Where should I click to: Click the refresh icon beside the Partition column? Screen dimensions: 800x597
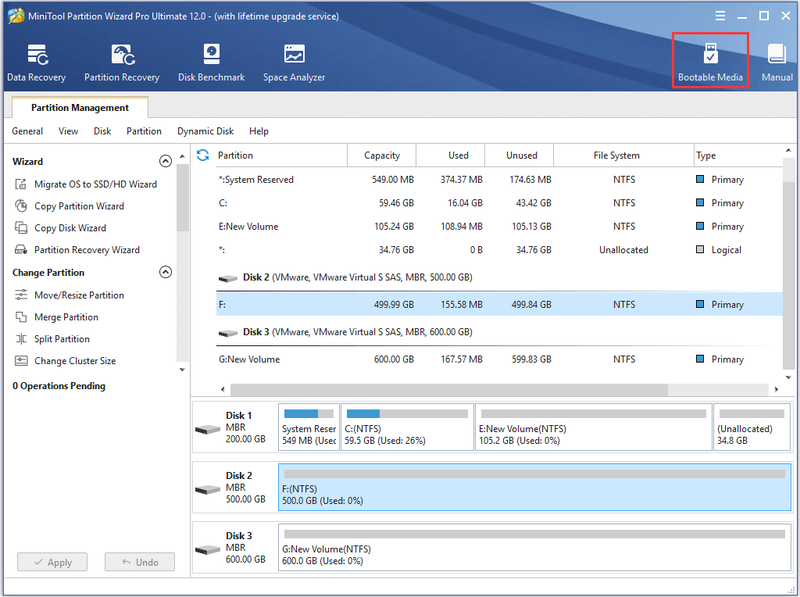[203, 155]
